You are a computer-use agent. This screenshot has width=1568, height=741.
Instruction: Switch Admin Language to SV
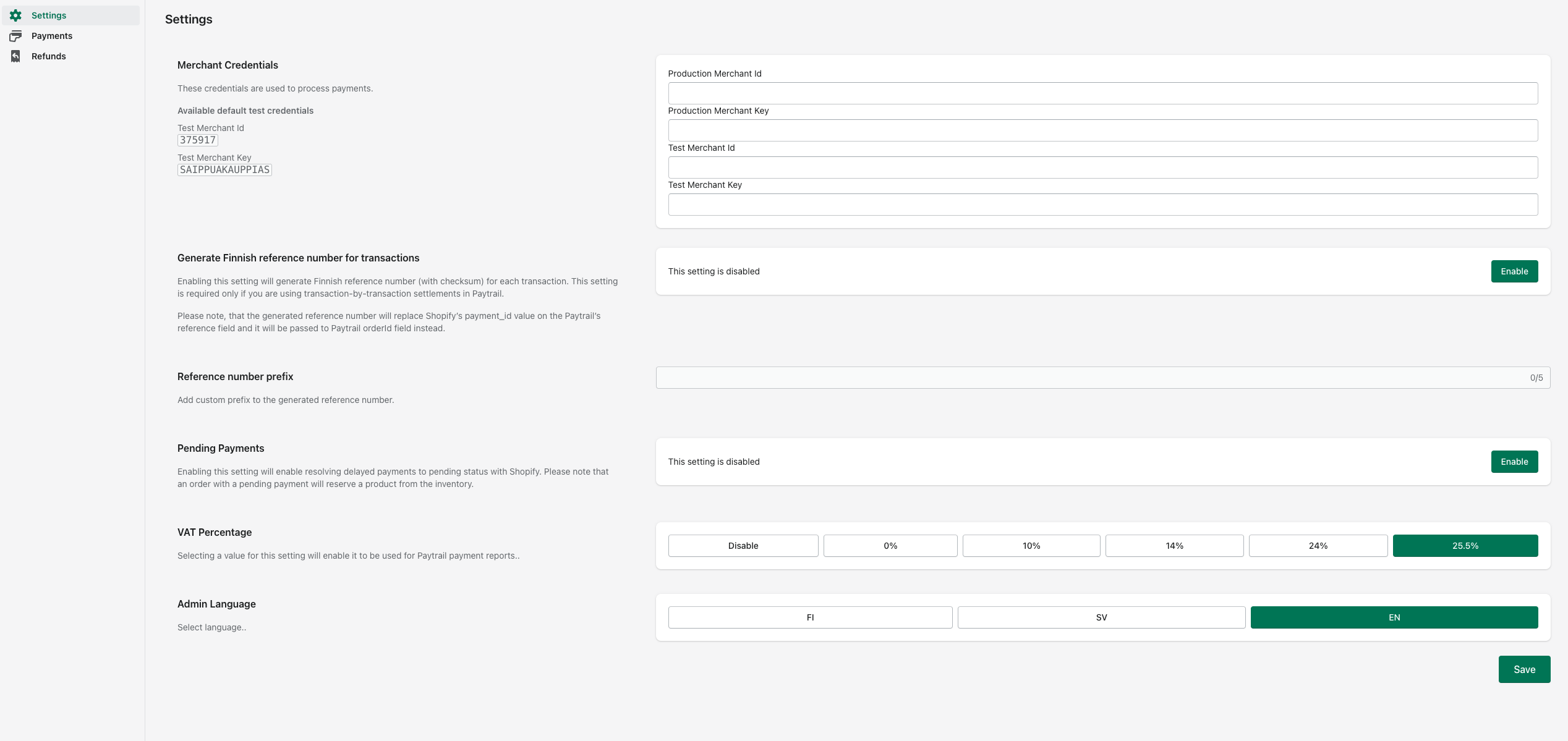[x=1101, y=617]
